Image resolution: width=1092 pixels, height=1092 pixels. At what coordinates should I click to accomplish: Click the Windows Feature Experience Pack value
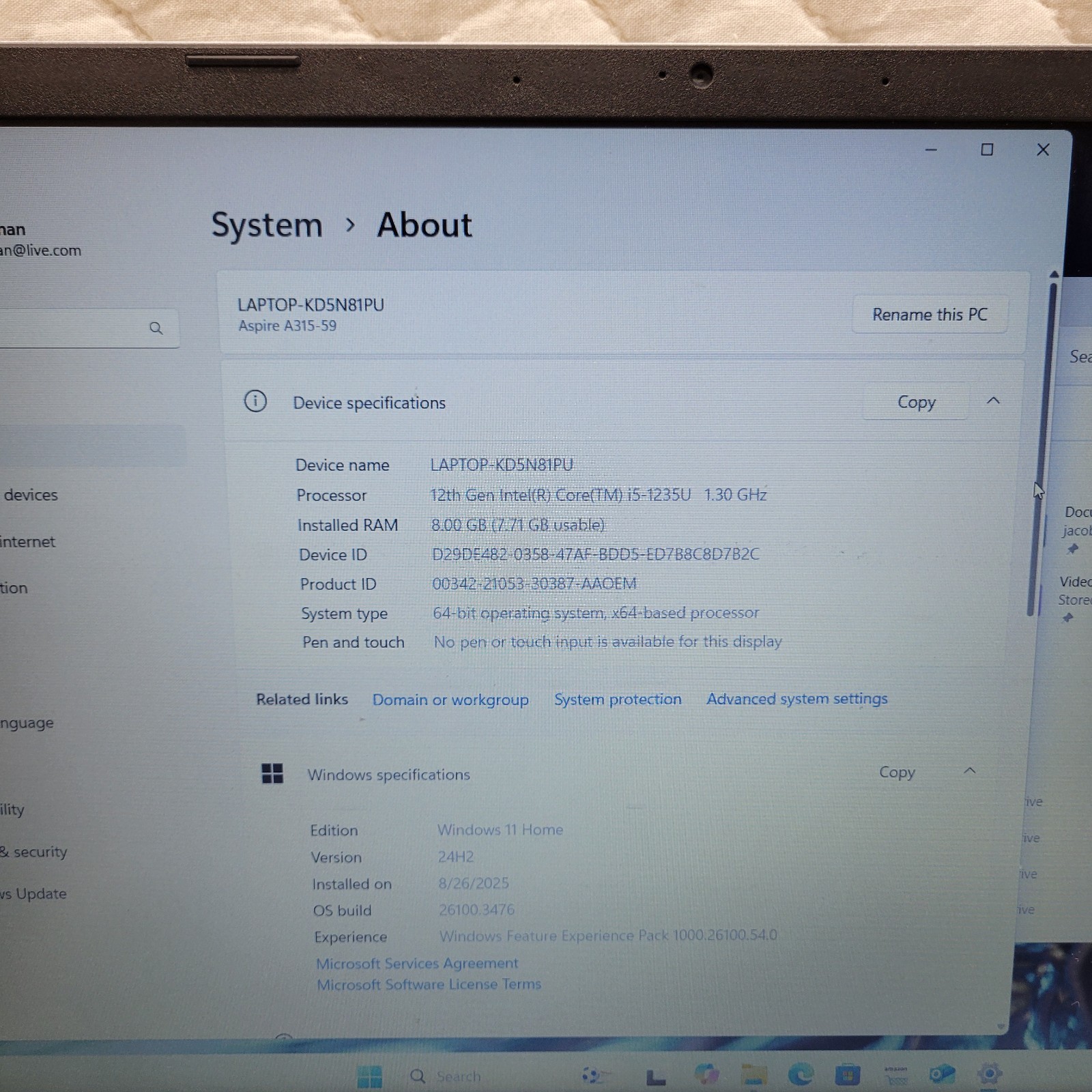click(x=608, y=935)
